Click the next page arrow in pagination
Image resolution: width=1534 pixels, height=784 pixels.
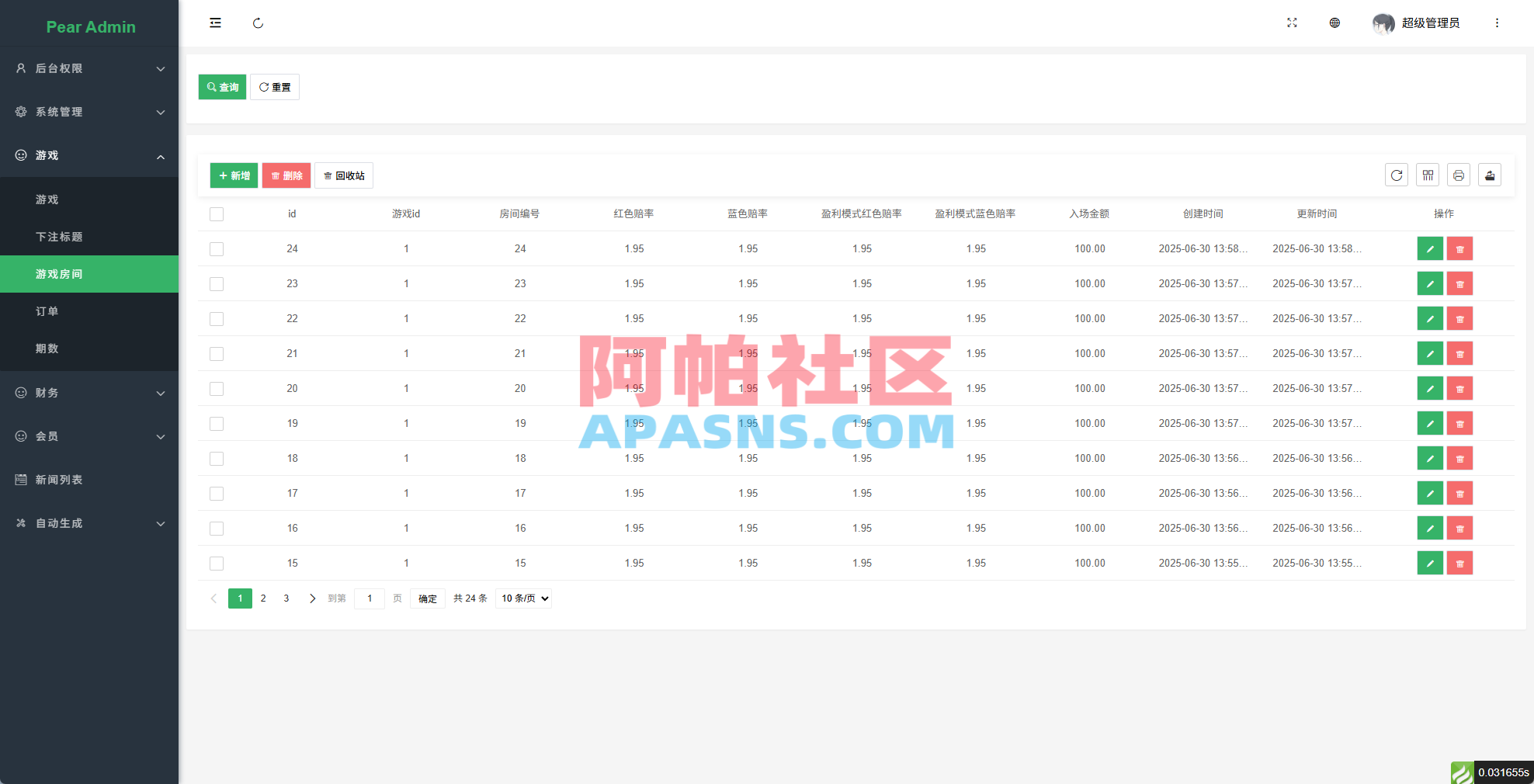(x=312, y=598)
